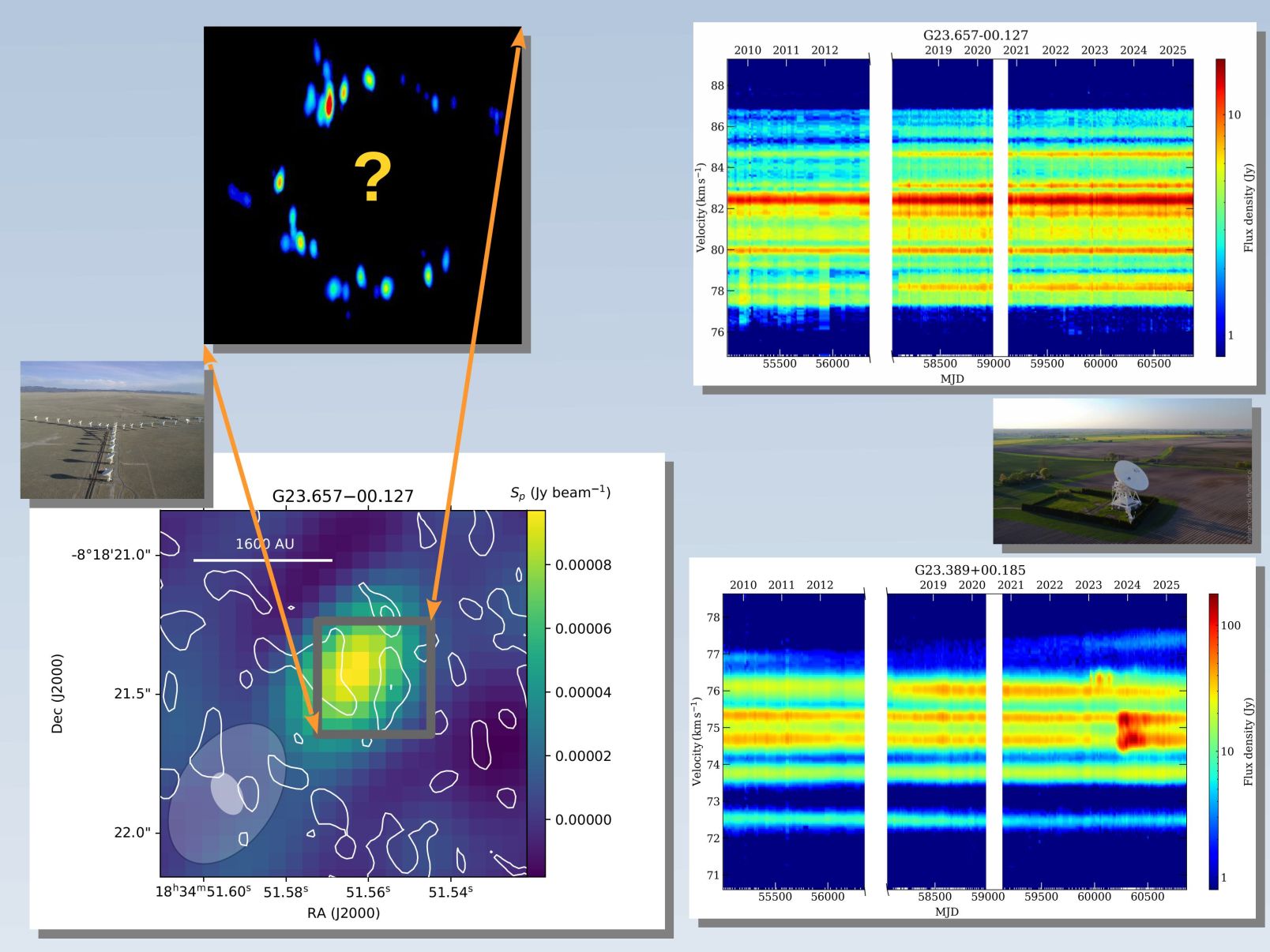Screen dimensions: 1270x952
Task: Click the bottom-right flux density colorbar
Action: [1213, 740]
